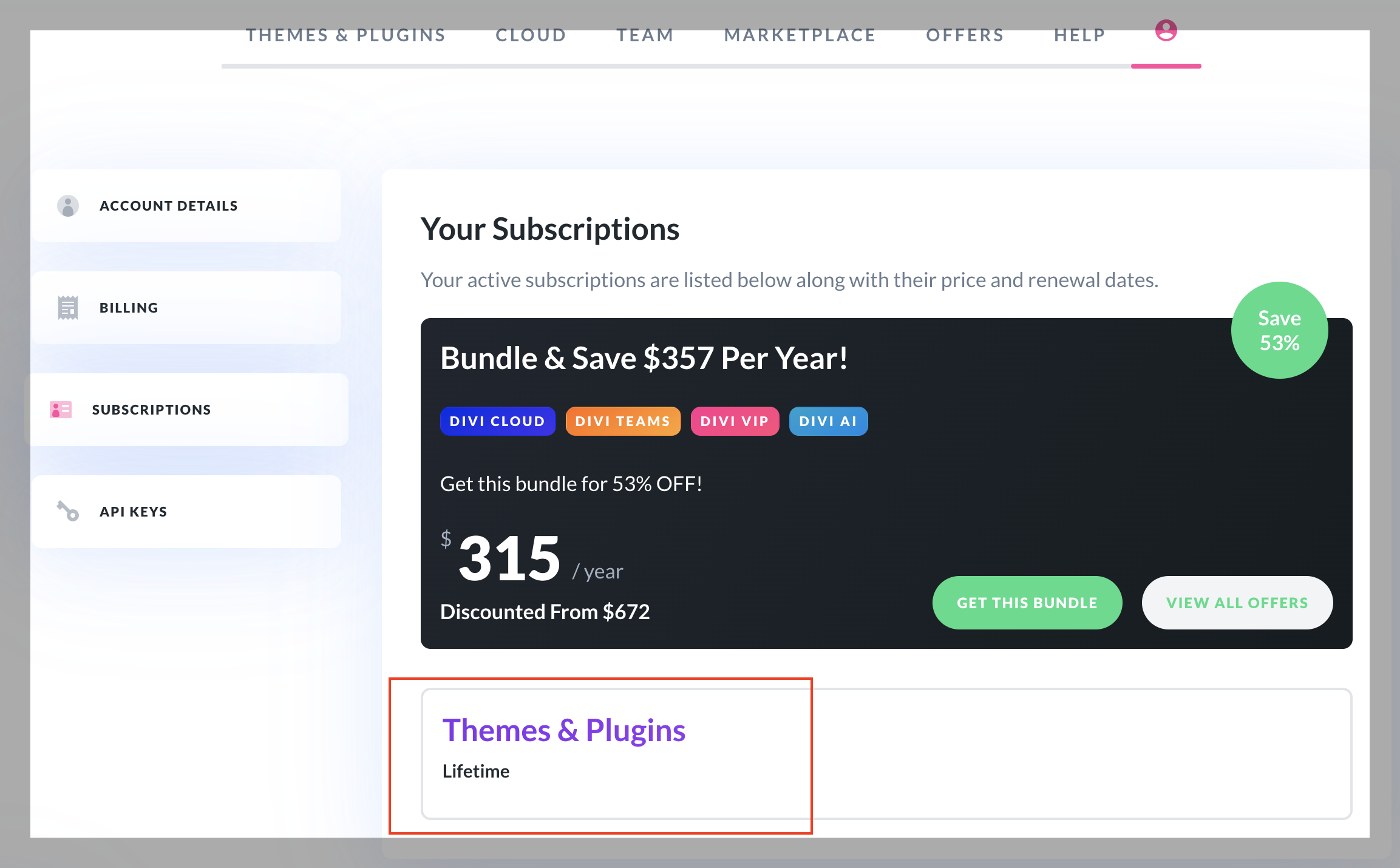The height and width of the screenshot is (868, 1400).
Task: Click the Get This Bundle button
Action: click(x=1027, y=603)
